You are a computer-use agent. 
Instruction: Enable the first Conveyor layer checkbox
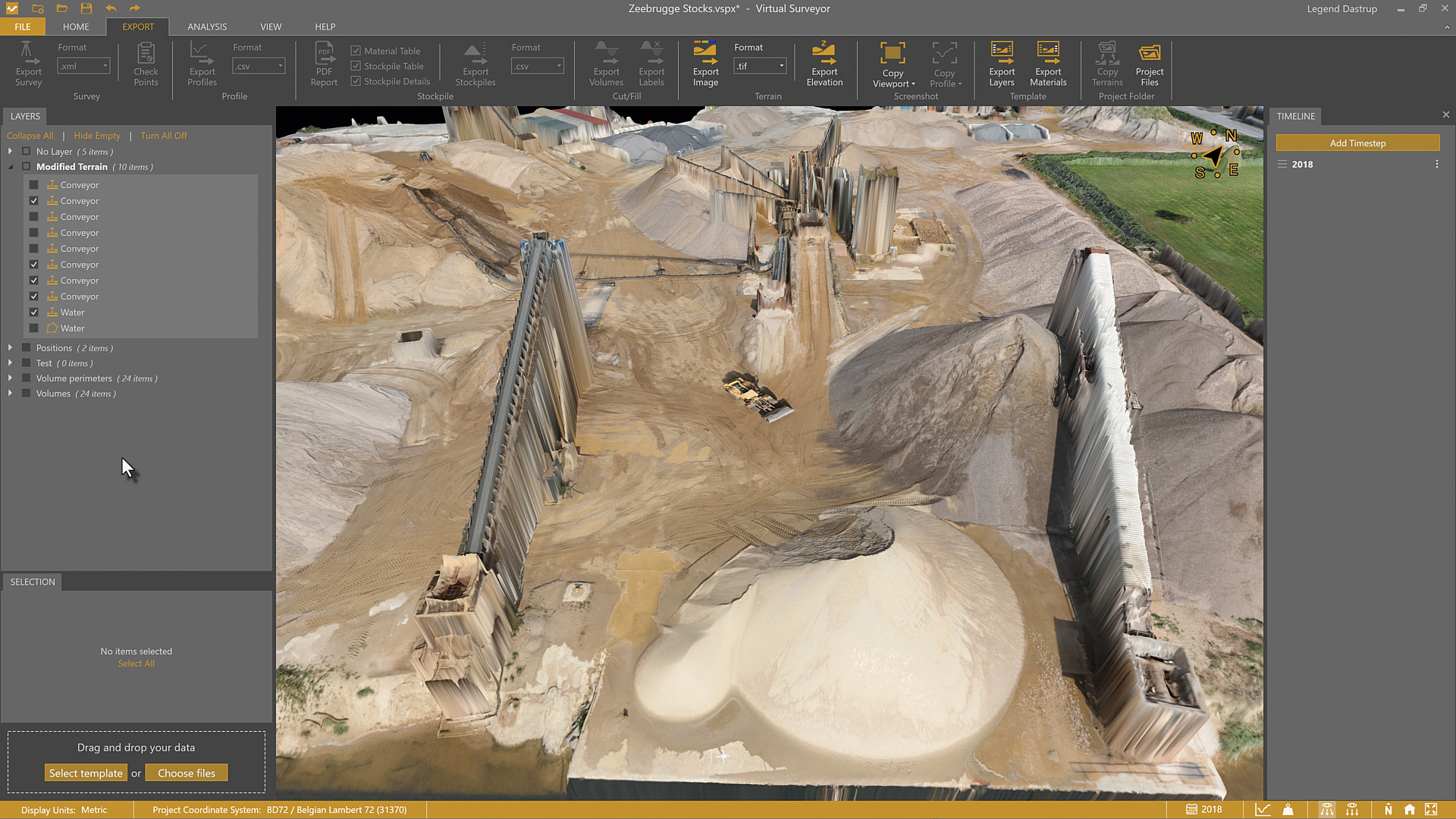(34, 185)
